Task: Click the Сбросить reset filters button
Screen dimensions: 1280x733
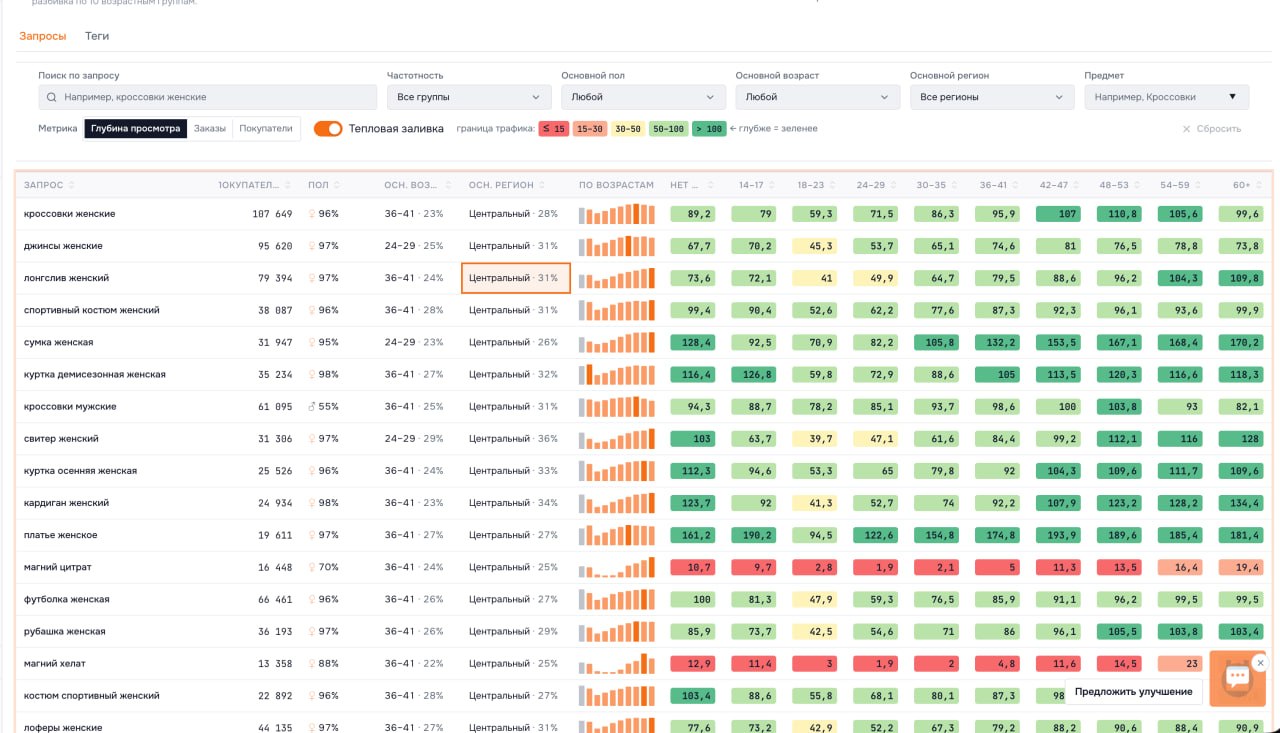Action: (x=1212, y=129)
